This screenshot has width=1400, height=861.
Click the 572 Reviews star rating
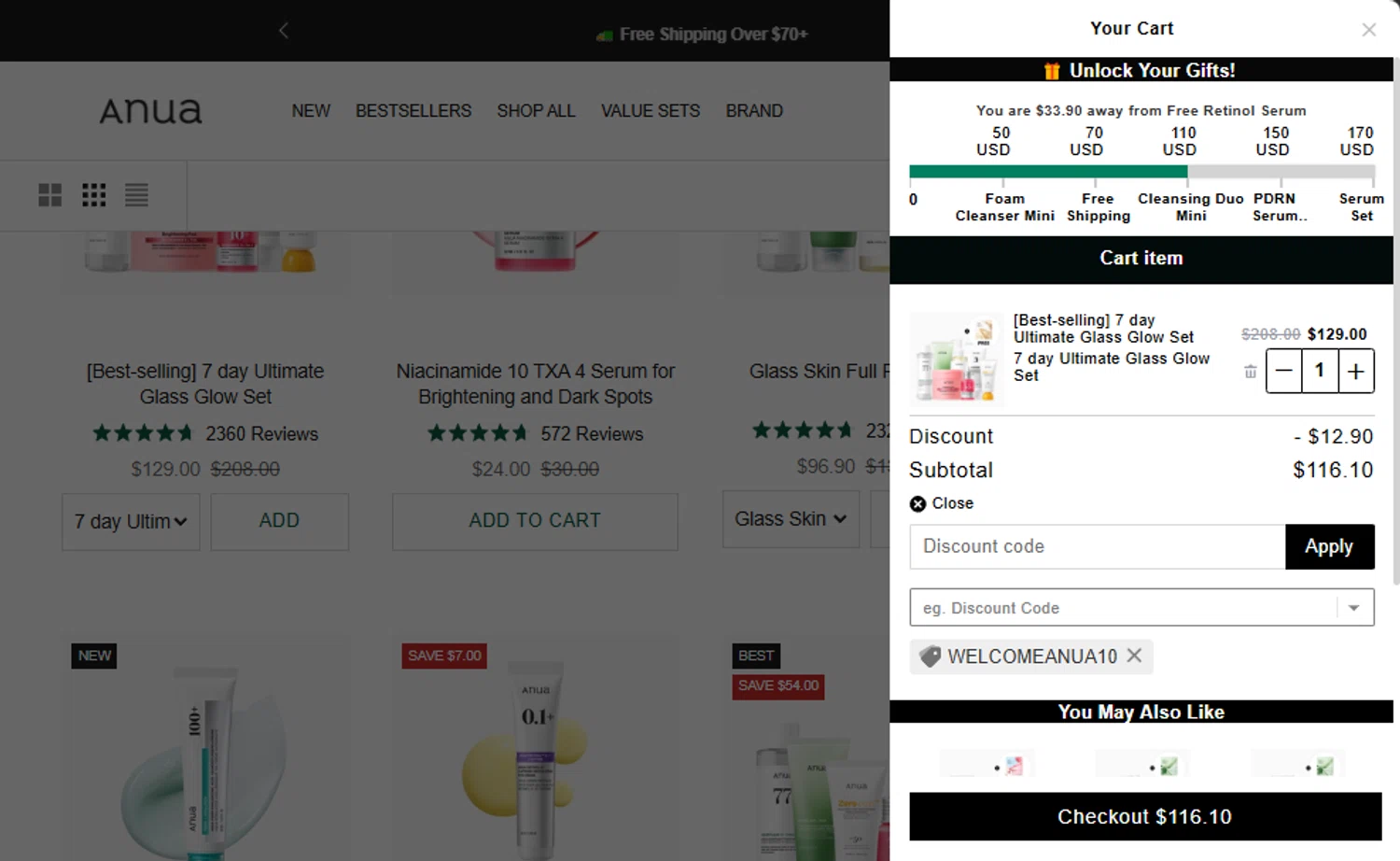pos(478,433)
